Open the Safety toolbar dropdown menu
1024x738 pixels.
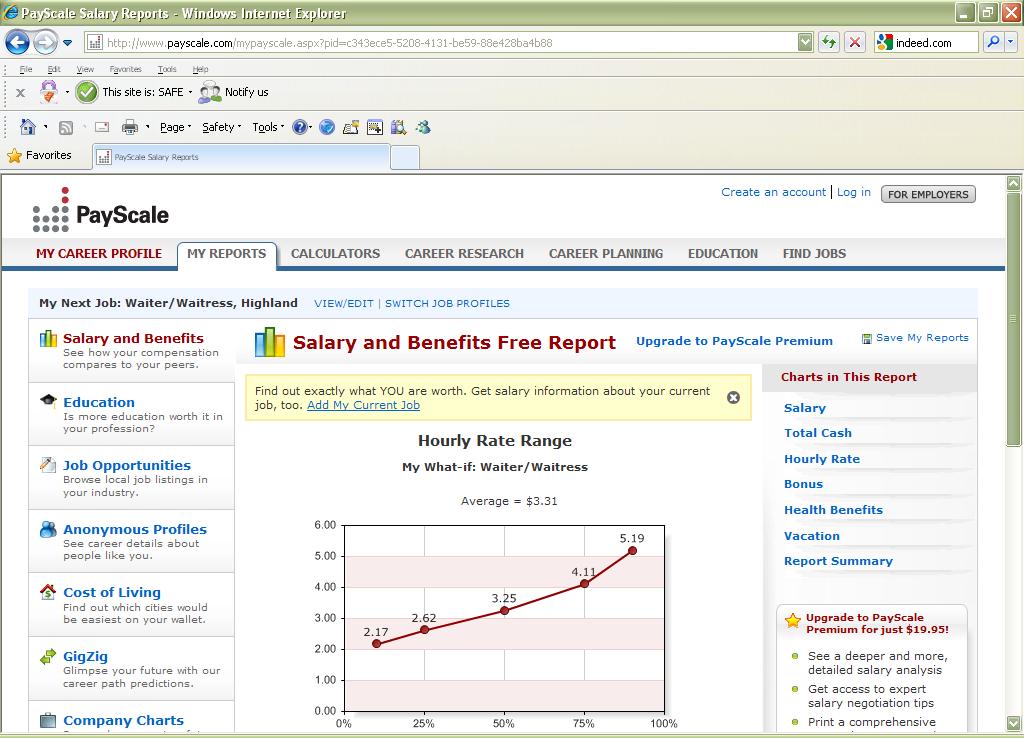pyautogui.click(x=221, y=127)
